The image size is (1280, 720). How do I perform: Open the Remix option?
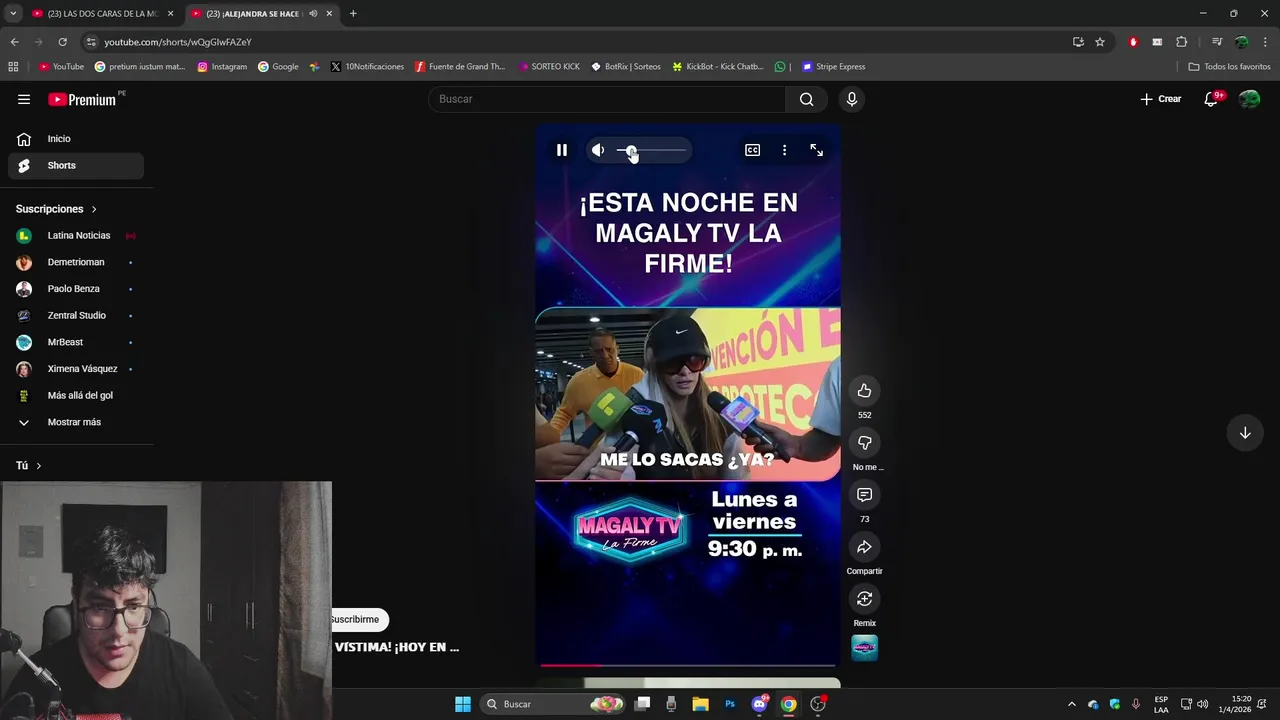(865, 599)
